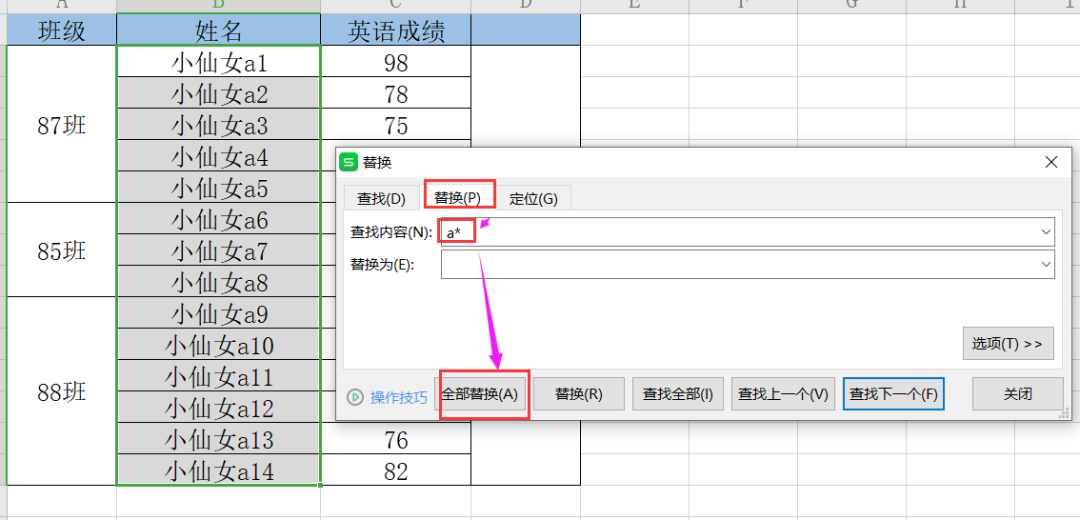Image resolution: width=1080 pixels, height=520 pixels.
Task: Click the 操作技巧 play icon
Action: point(355,397)
